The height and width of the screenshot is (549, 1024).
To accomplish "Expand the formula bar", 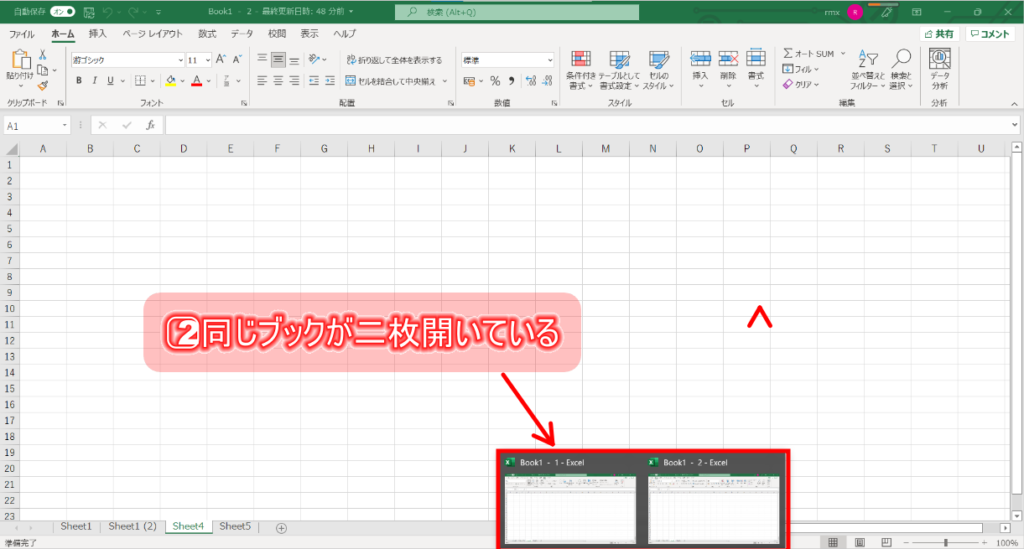I will click(x=1014, y=125).
